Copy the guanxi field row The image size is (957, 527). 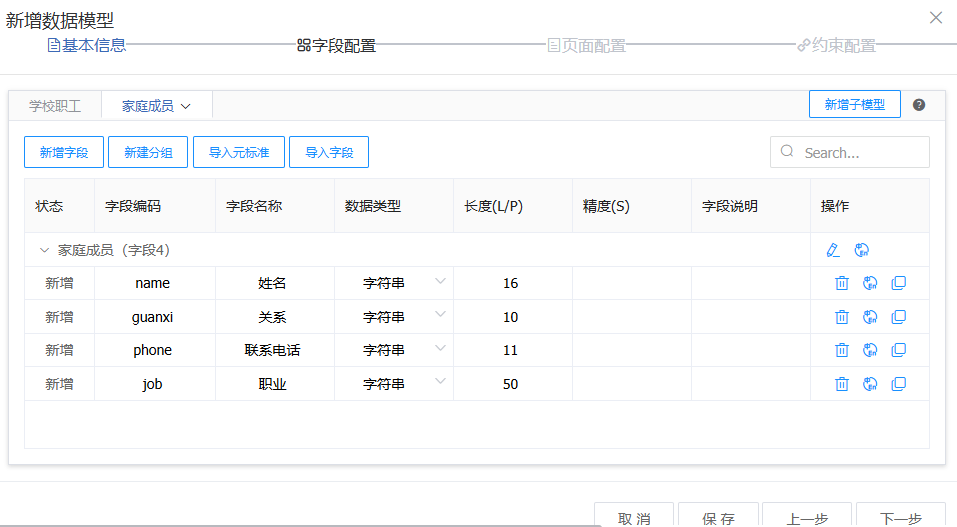point(898,317)
